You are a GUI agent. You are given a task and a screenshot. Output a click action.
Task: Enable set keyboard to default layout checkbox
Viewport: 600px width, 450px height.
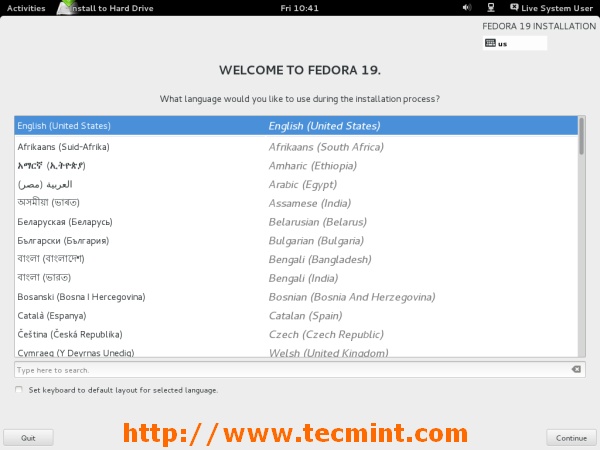[x=19, y=390]
